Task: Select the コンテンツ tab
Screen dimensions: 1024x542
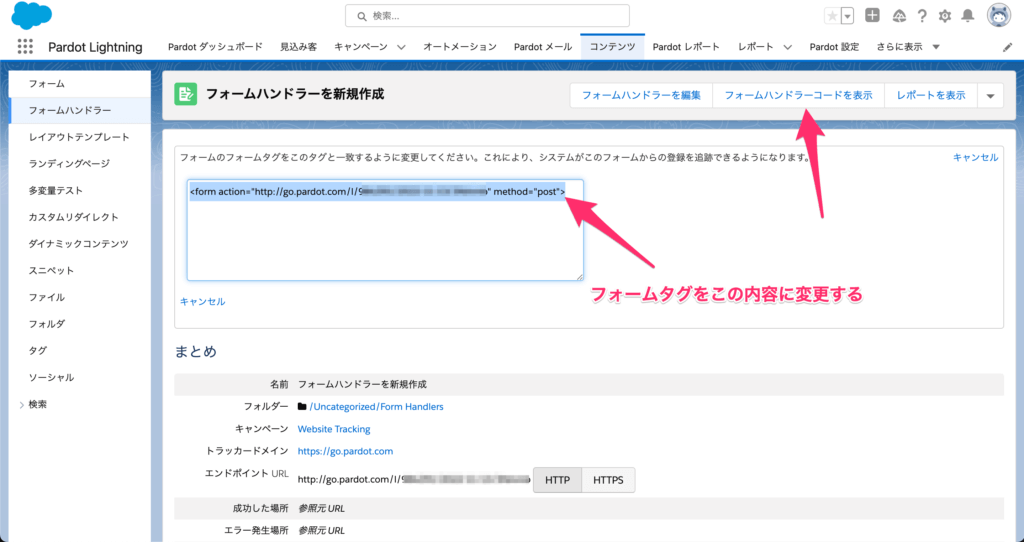Action: [x=613, y=47]
